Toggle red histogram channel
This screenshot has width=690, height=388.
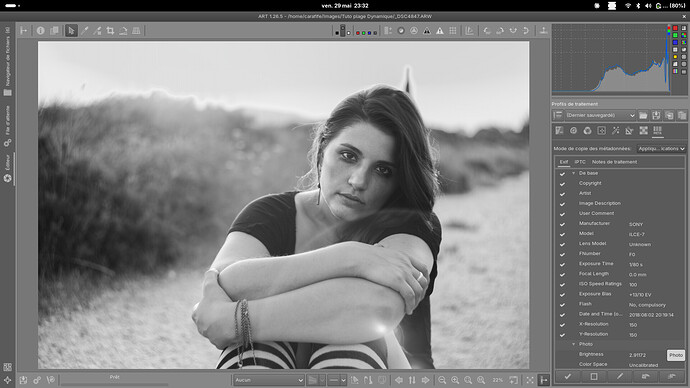(x=675, y=28)
